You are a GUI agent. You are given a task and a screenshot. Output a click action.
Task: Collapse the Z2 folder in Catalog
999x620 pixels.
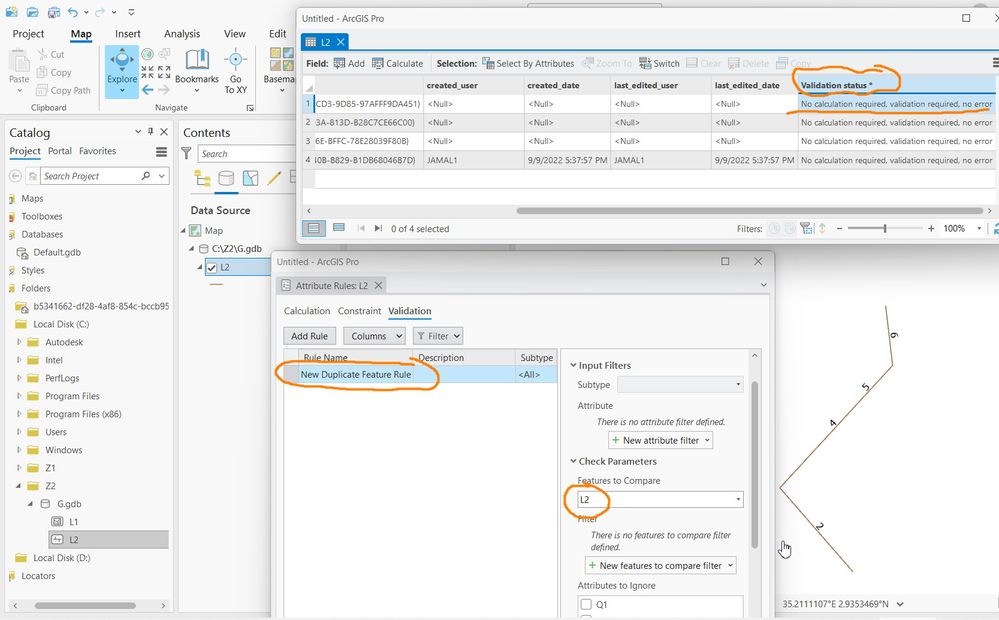(x=18, y=486)
